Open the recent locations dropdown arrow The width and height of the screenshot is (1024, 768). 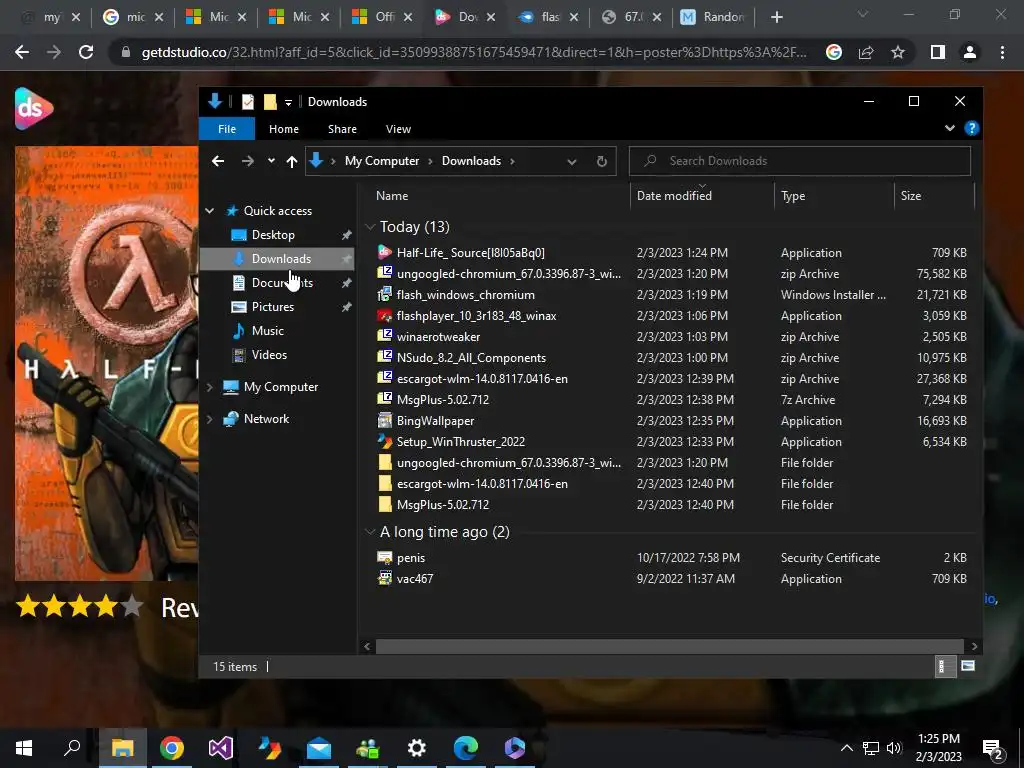tap(271, 161)
